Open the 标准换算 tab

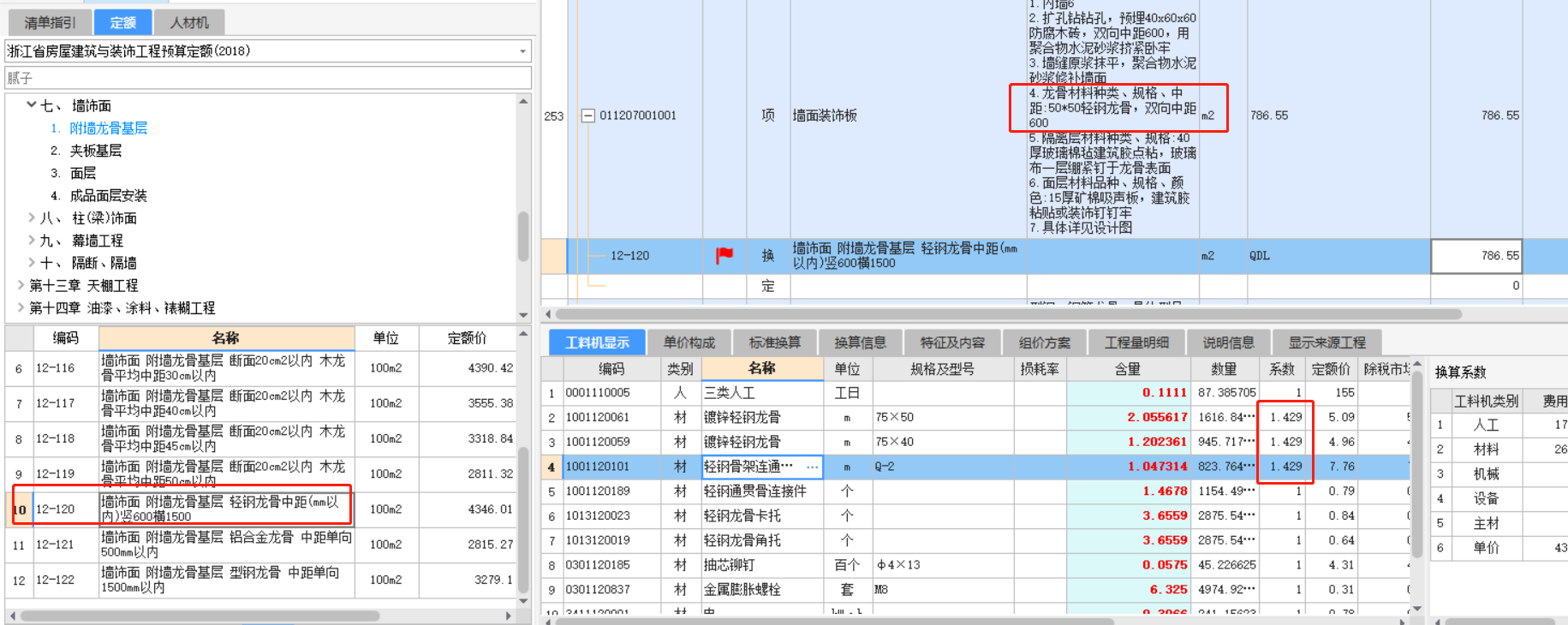[775, 342]
